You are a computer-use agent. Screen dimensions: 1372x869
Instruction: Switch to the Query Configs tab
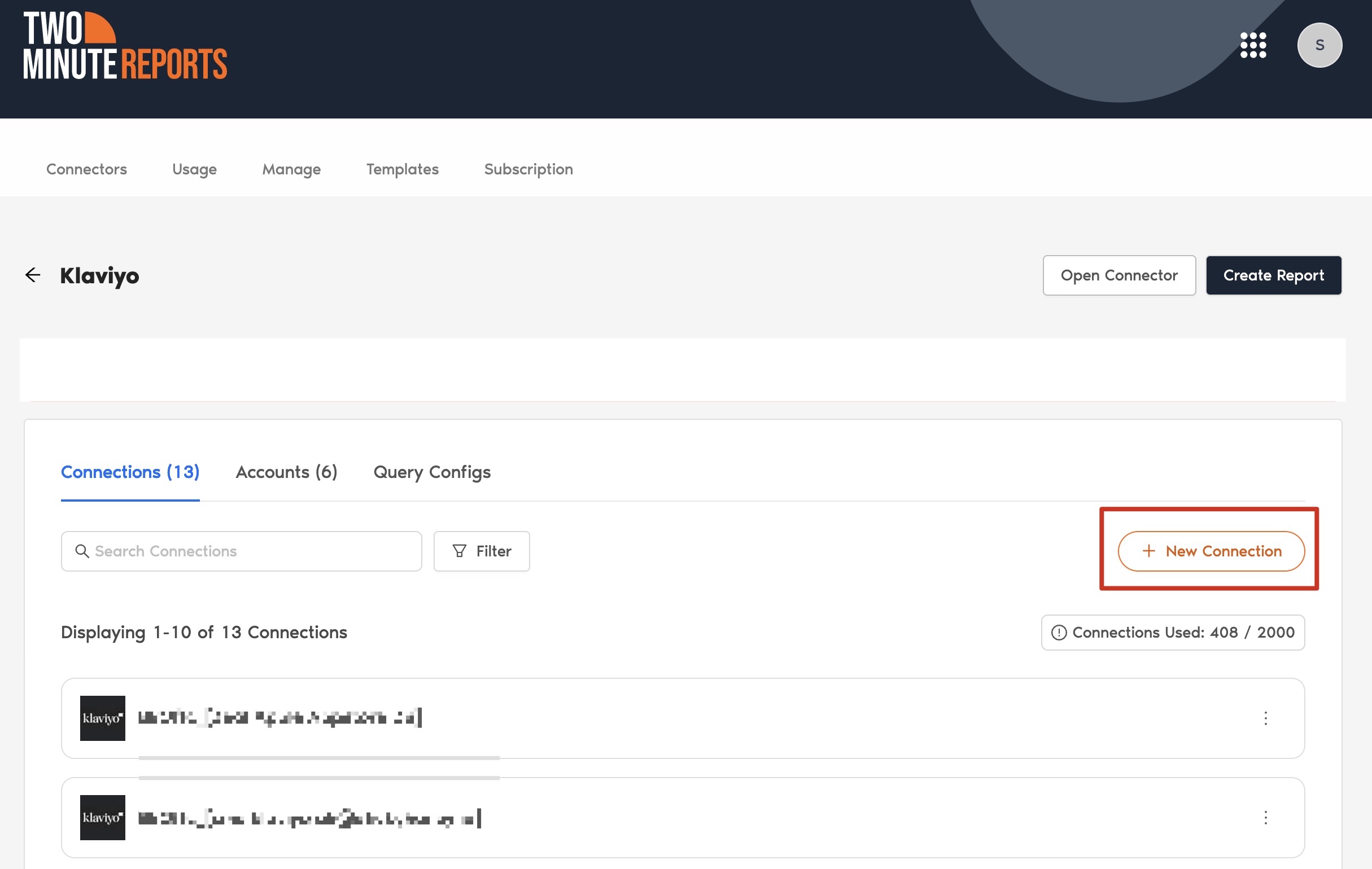click(432, 472)
